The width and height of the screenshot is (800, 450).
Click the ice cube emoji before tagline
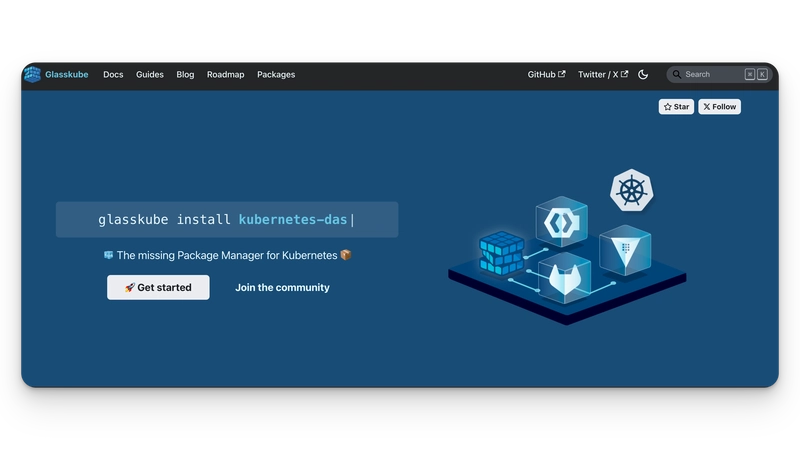point(109,255)
